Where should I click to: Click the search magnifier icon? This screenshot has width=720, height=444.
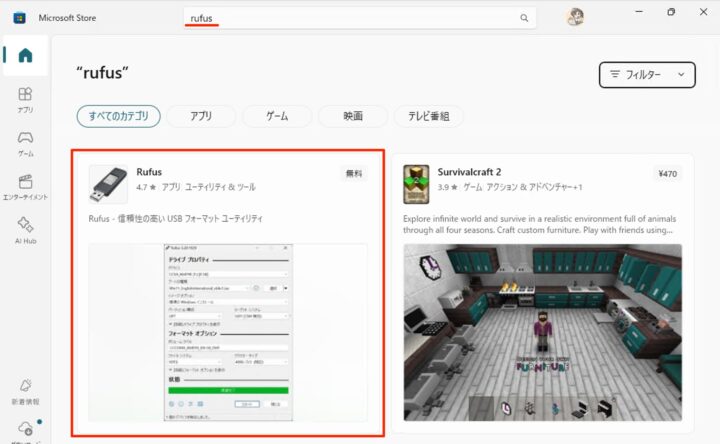[524, 18]
